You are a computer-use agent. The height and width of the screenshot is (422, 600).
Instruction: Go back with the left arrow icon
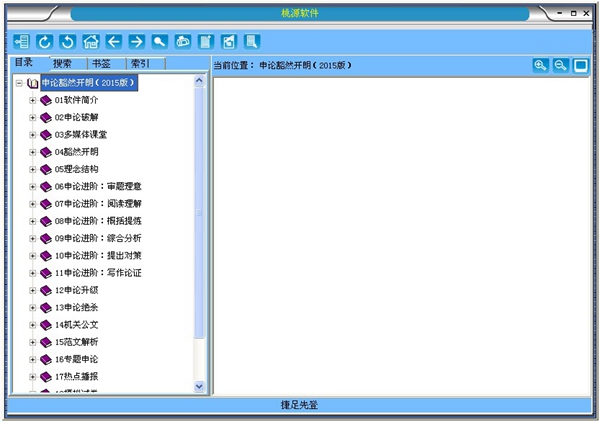coord(113,42)
